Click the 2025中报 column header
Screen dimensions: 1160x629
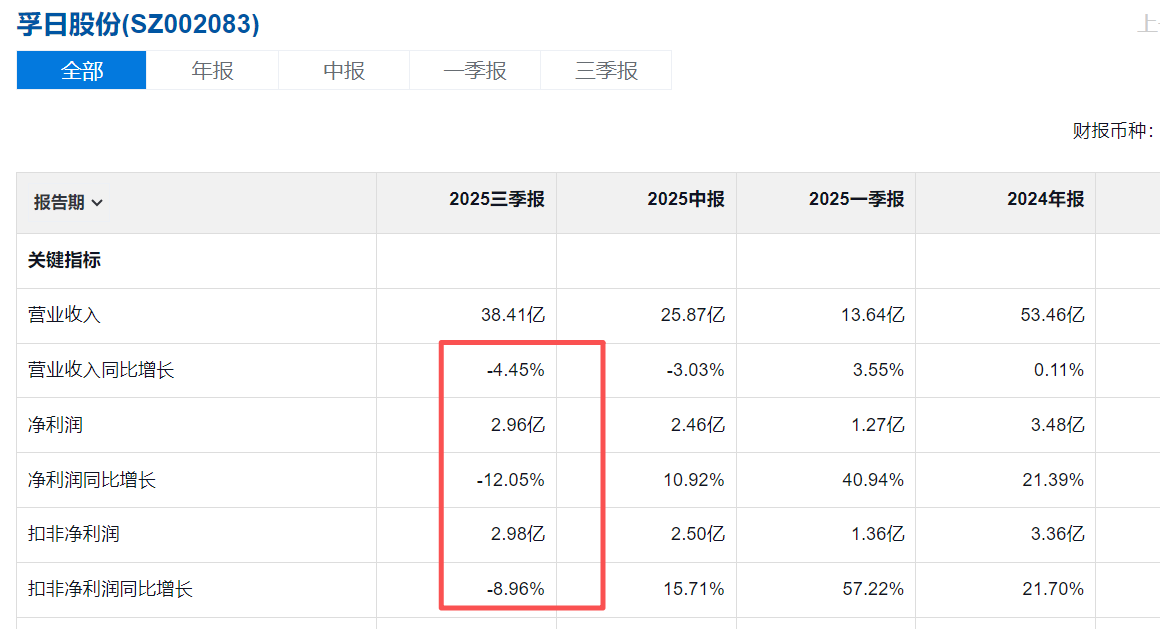click(x=685, y=200)
